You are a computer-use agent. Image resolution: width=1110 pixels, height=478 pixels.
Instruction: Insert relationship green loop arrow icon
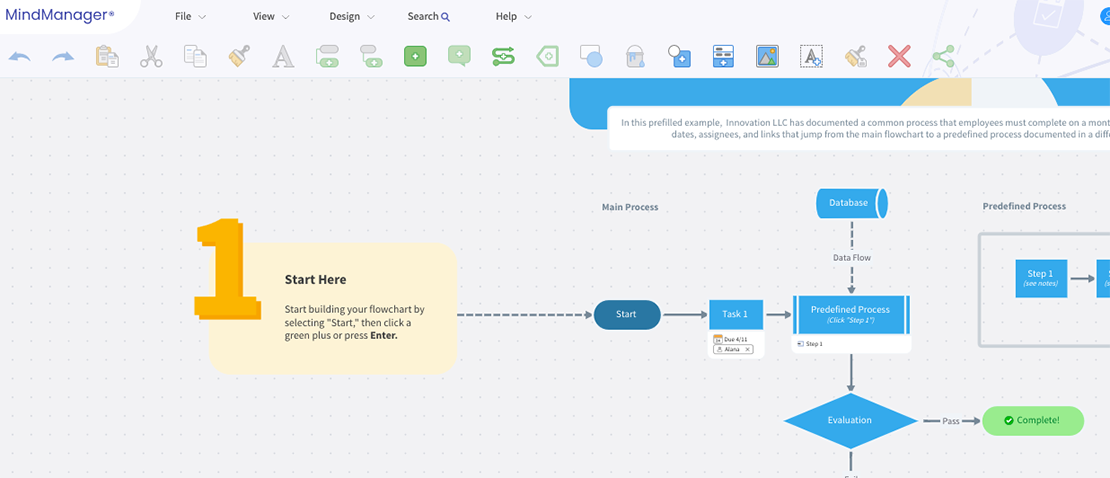coord(503,56)
